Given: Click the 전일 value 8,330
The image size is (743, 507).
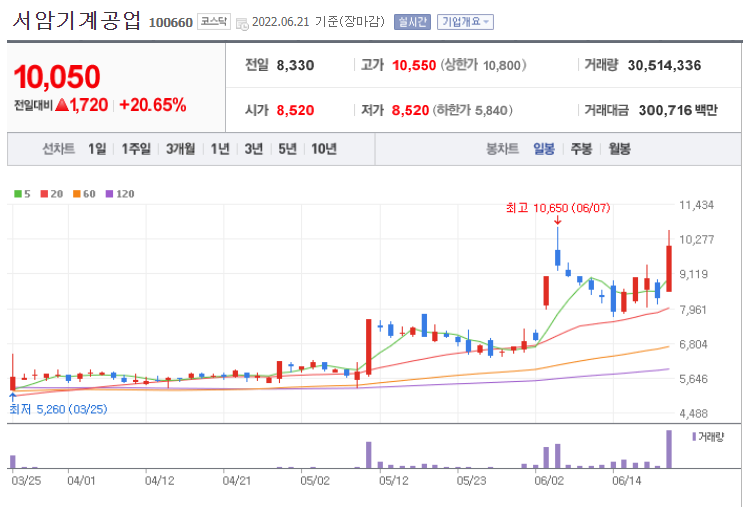Looking at the screenshot, I should [295, 65].
